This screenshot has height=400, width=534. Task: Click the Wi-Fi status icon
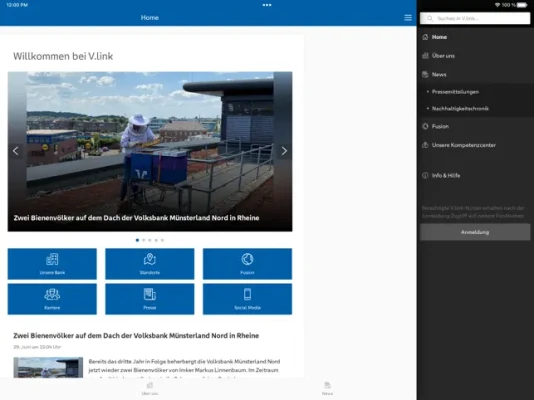click(x=497, y=5)
